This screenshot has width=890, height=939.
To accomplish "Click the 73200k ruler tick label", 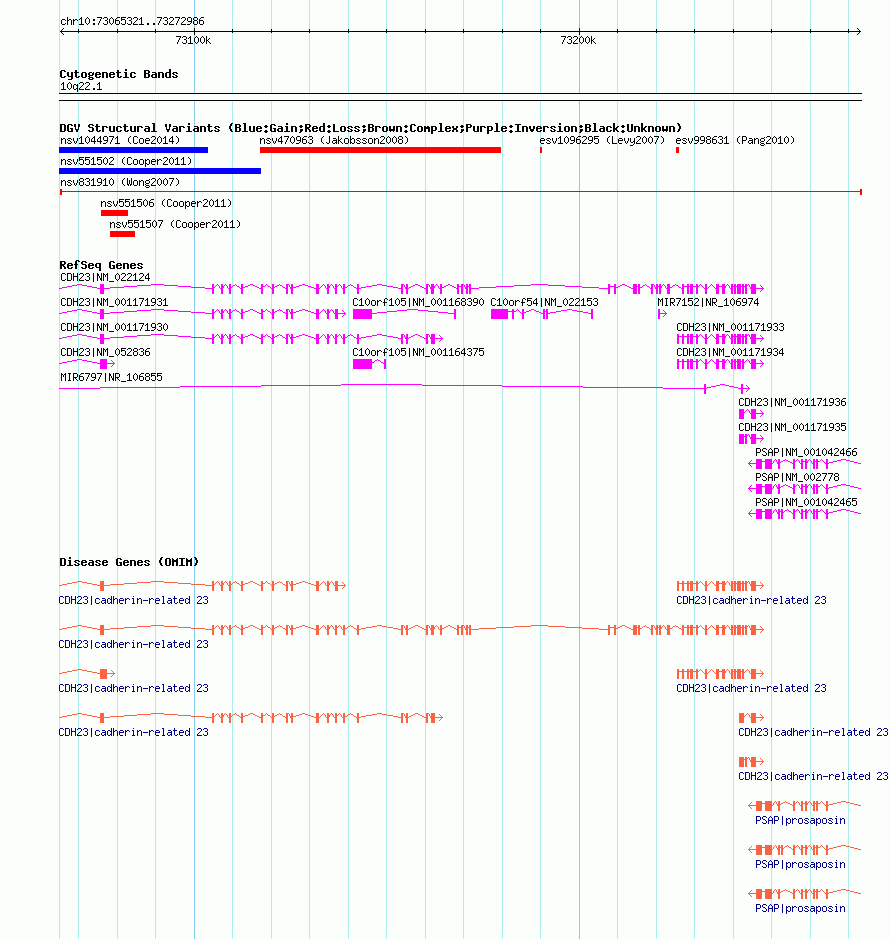I will [x=578, y=41].
